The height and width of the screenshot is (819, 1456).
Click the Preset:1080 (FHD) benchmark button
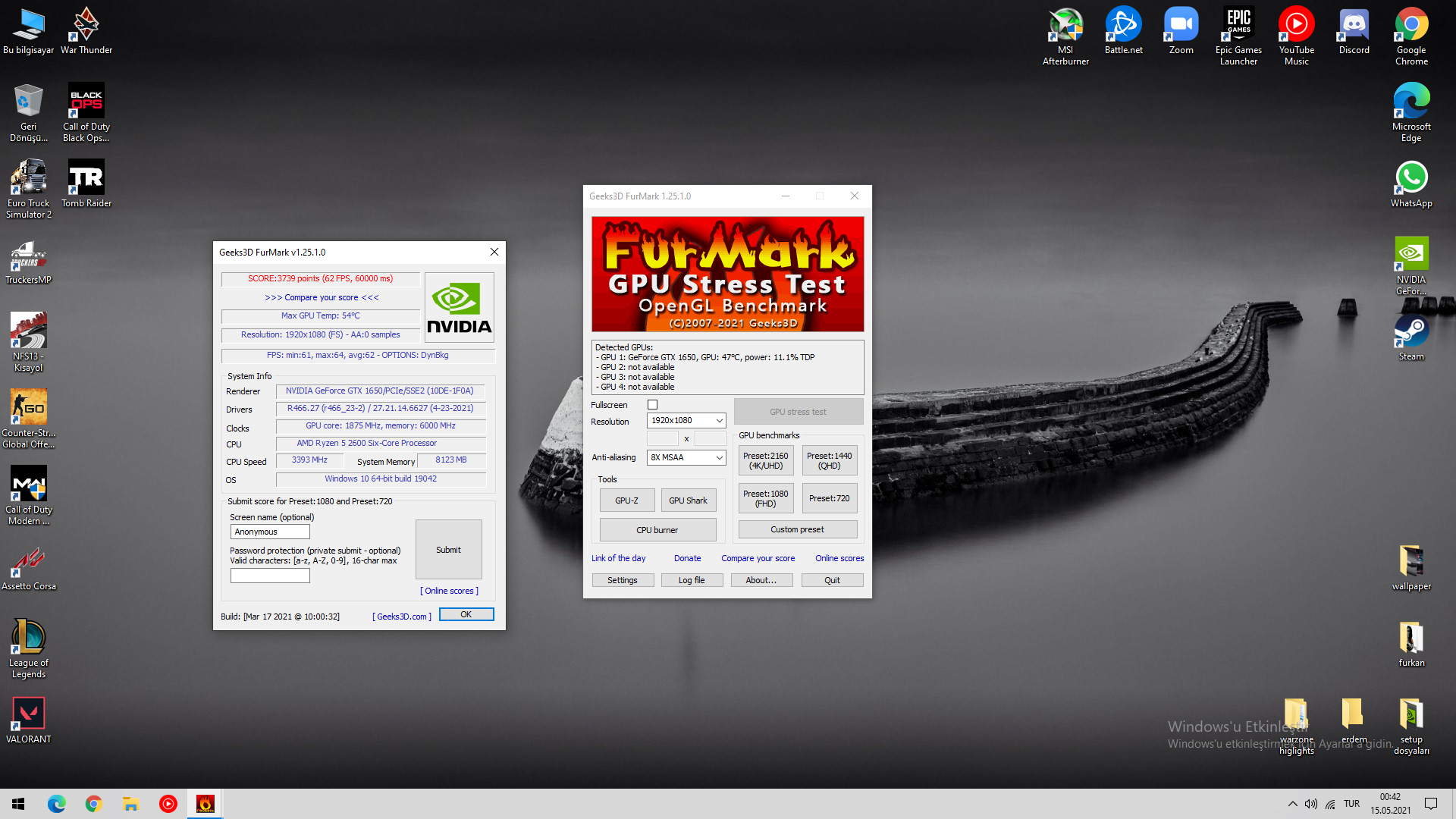pos(765,498)
